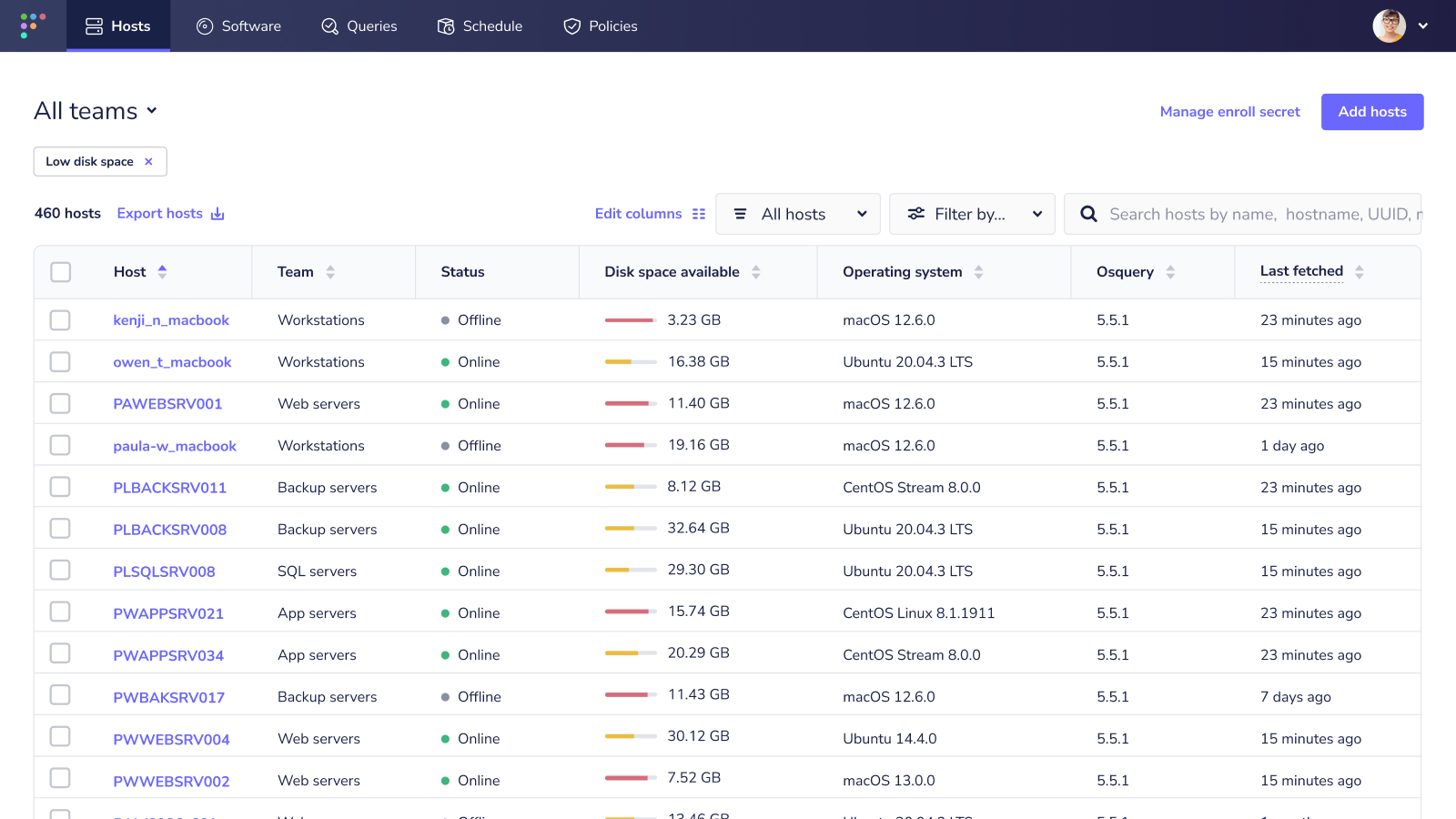1456x819 pixels.
Task: Expand the user account menu chevron
Action: pos(1423,26)
